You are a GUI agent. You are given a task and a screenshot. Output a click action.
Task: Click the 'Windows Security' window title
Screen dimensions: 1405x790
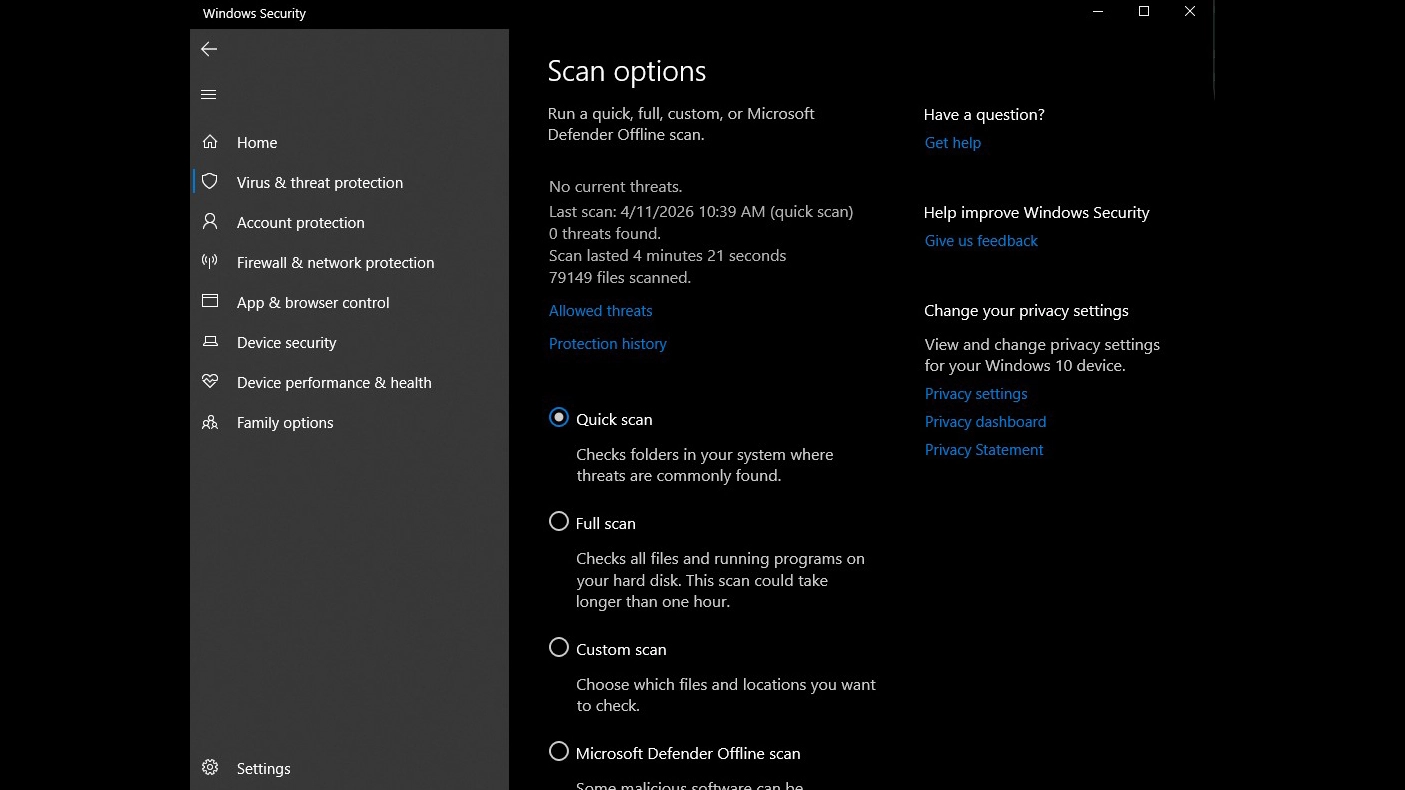(x=254, y=14)
